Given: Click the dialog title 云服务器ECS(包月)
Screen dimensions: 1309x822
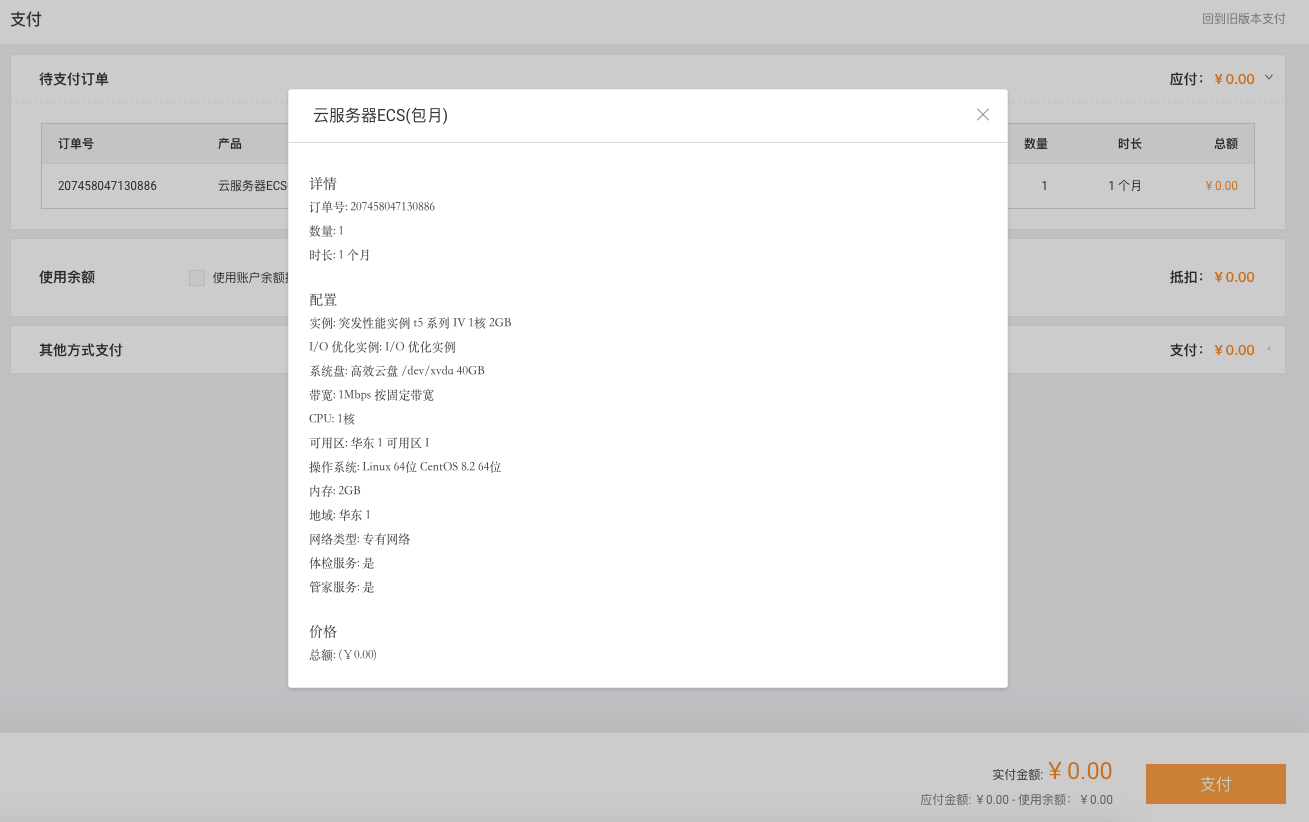Looking at the screenshot, I should click(380, 115).
